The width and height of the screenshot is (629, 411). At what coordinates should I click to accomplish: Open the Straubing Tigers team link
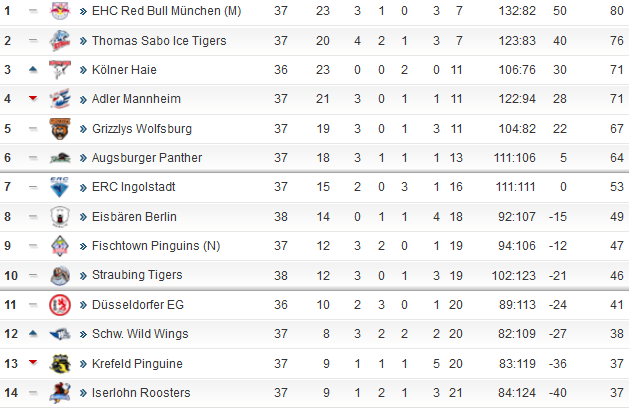(137, 275)
